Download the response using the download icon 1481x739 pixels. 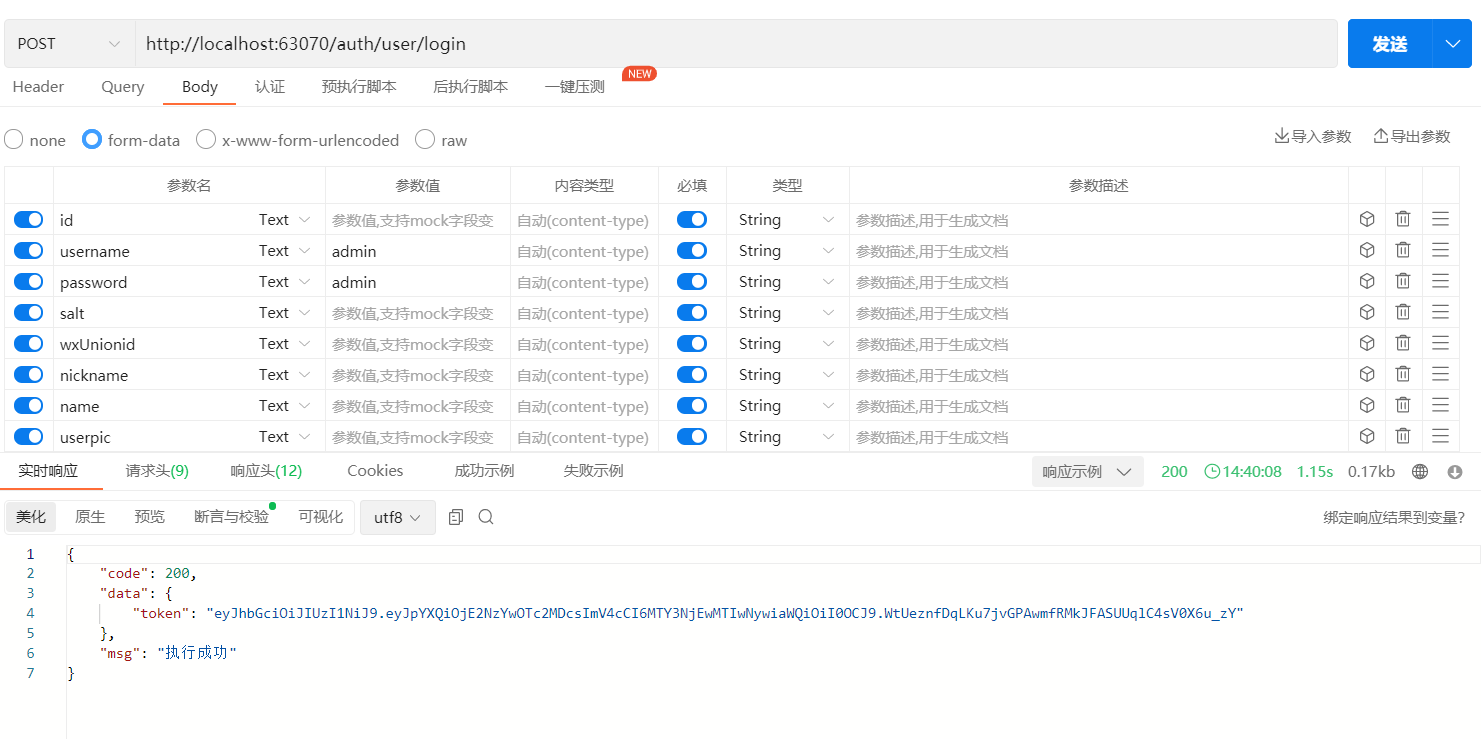pos(1455,472)
